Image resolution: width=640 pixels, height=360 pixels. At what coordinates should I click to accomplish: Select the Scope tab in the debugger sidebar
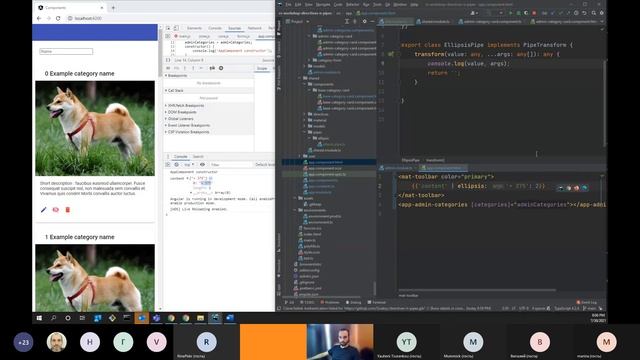point(262,68)
